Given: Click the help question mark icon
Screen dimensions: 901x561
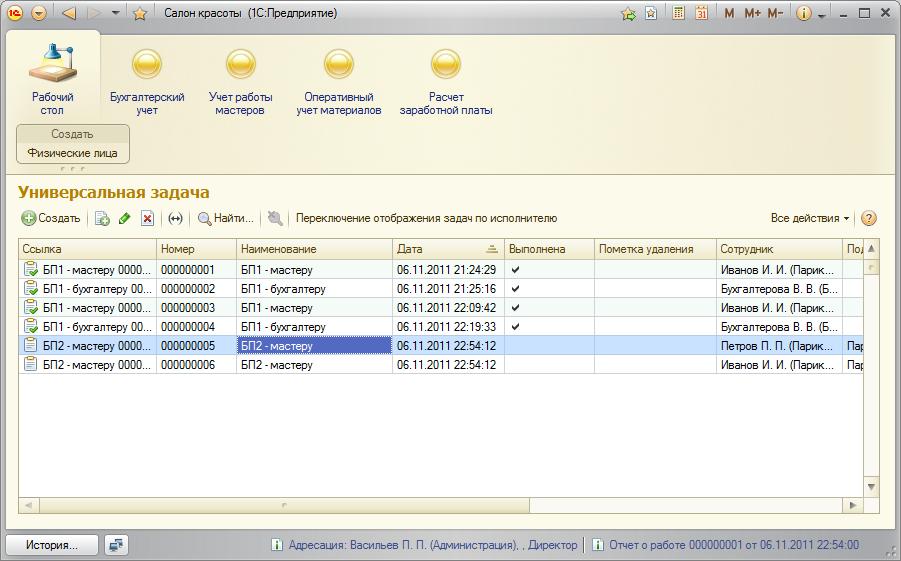Looking at the screenshot, I should point(869,218).
